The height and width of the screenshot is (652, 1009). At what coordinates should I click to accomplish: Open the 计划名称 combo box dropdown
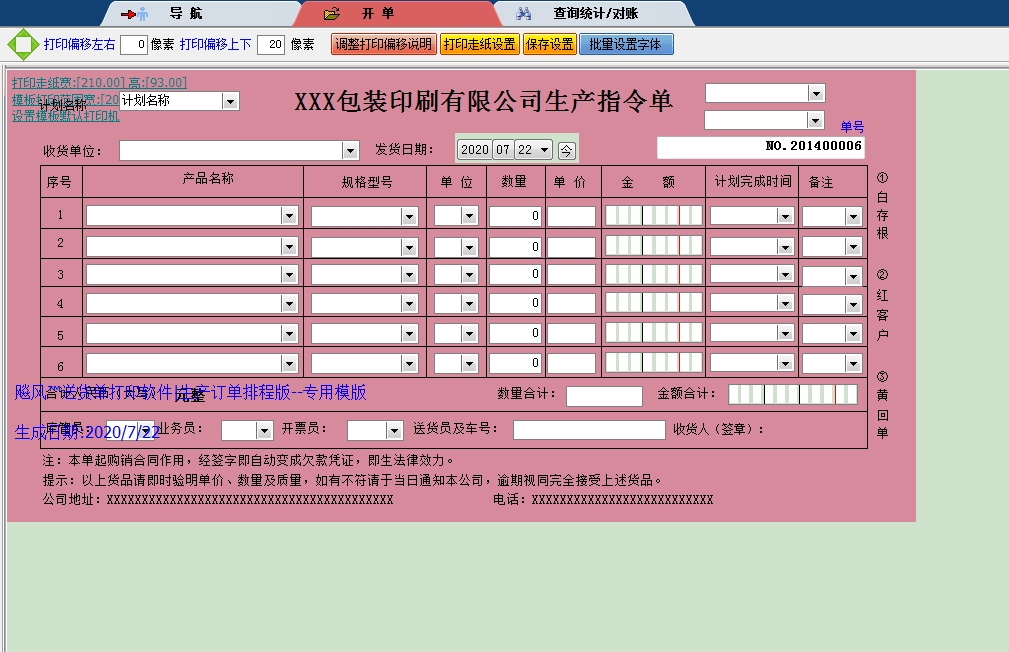coord(230,101)
